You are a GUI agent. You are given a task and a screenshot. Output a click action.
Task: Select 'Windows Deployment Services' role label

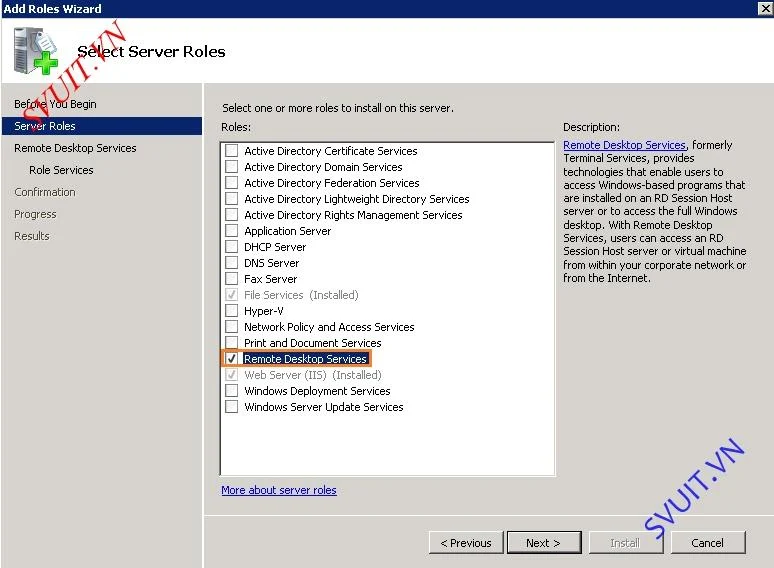pos(317,391)
